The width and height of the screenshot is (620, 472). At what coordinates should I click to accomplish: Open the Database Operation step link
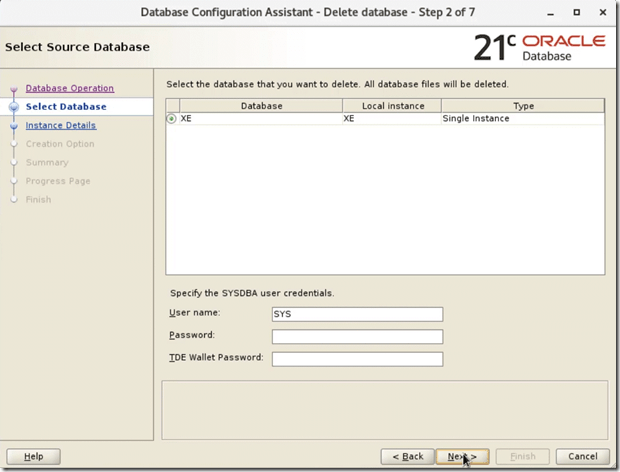(69, 89)
